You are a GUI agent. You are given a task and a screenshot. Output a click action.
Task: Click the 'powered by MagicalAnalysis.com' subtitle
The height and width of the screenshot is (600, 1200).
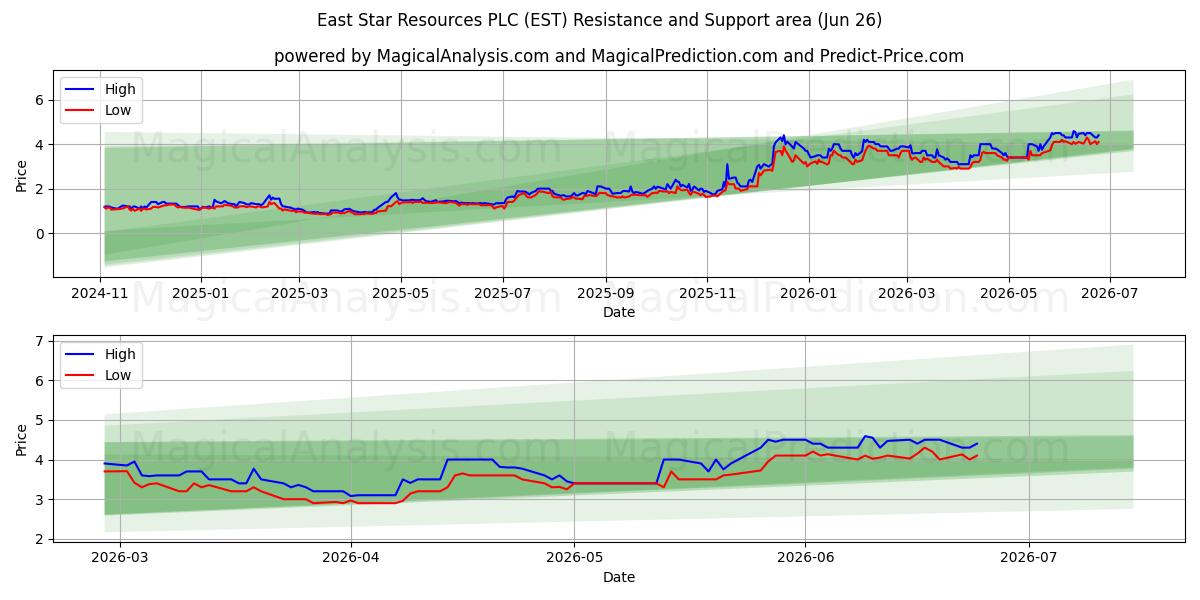(412, 56)
